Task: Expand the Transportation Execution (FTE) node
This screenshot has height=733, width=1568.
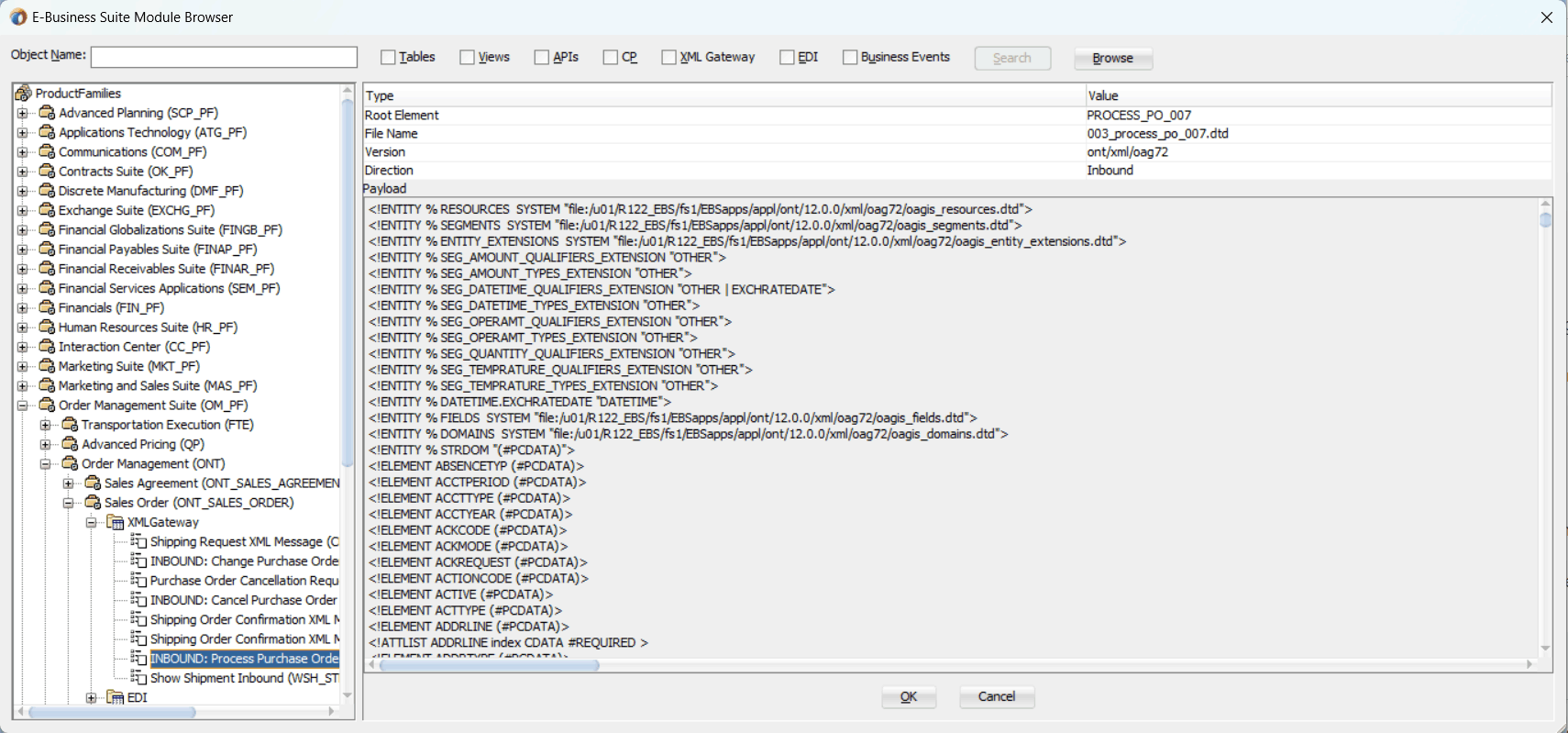Action: click(45, 425)
